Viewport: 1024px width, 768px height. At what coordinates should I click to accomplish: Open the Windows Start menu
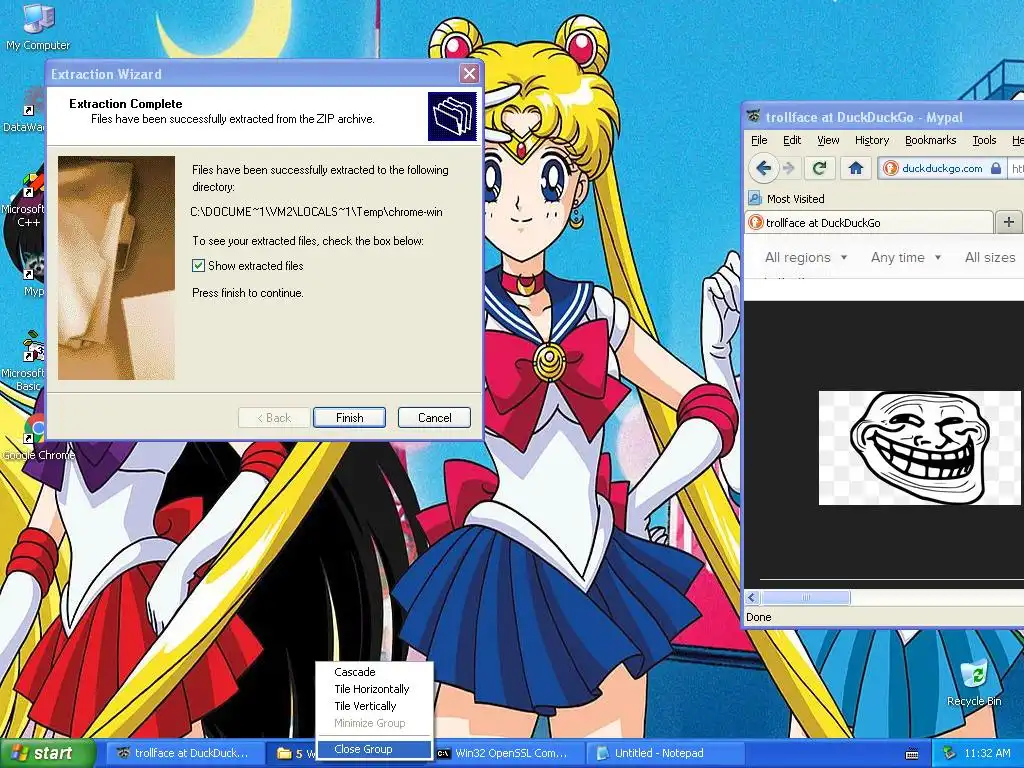[x=47, y=753]
